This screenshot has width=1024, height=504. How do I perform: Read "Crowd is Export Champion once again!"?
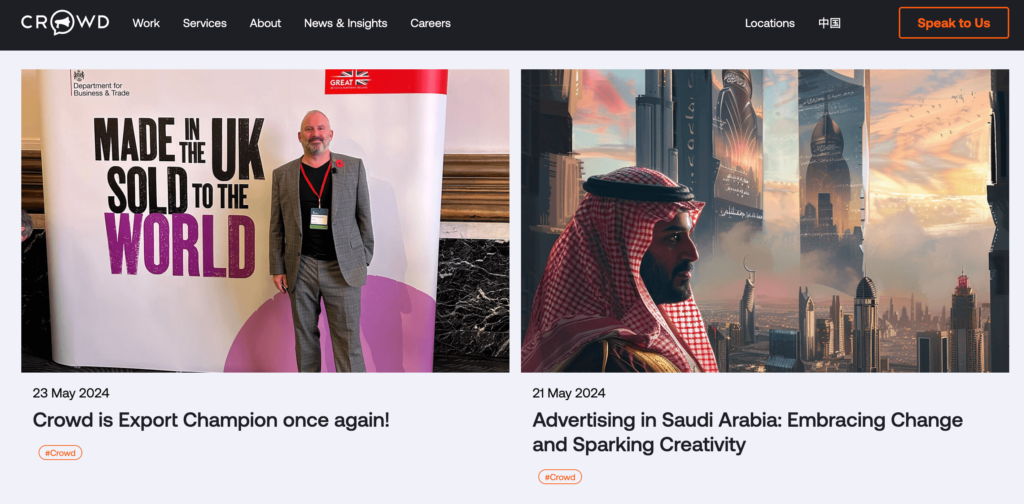[x=211, y=420]
